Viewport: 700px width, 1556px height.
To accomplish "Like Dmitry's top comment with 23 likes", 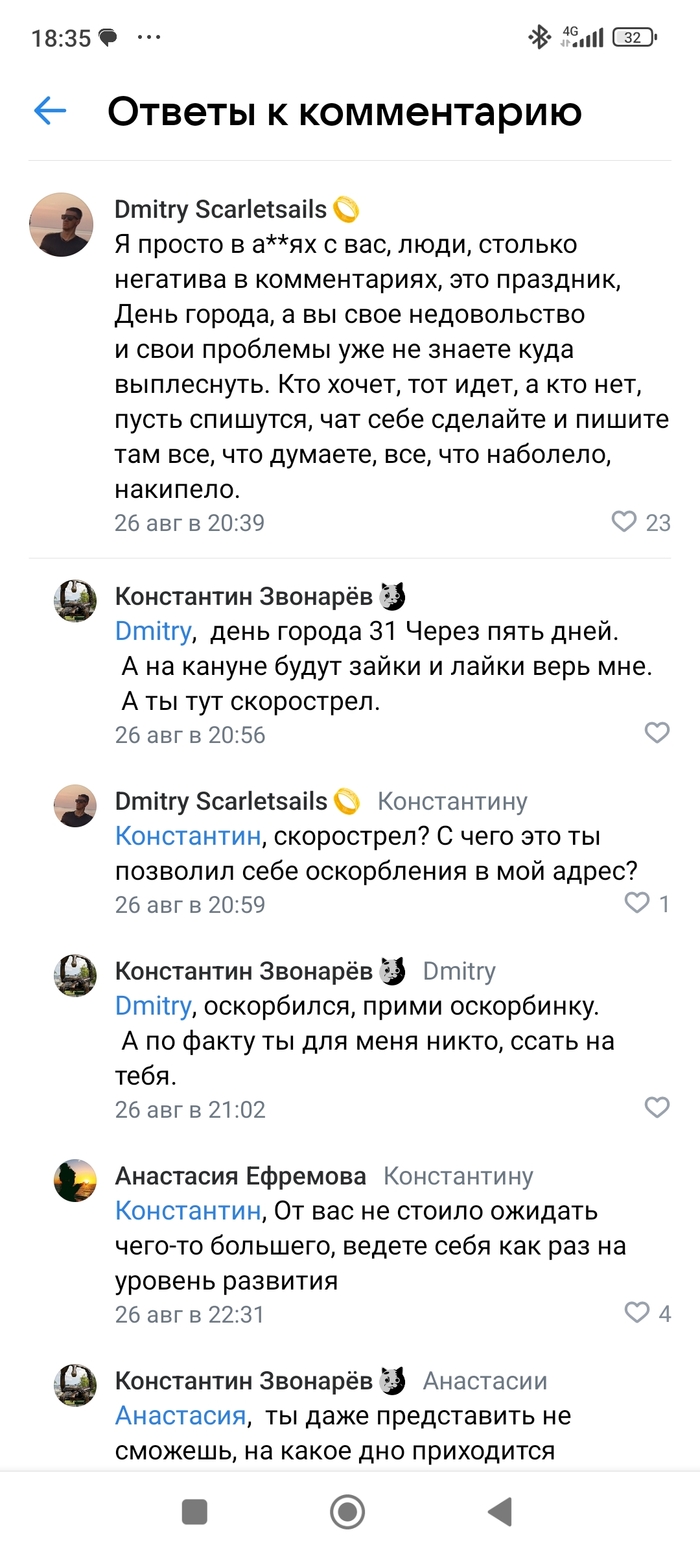I will pyautogui.click(x=624, y=521).
